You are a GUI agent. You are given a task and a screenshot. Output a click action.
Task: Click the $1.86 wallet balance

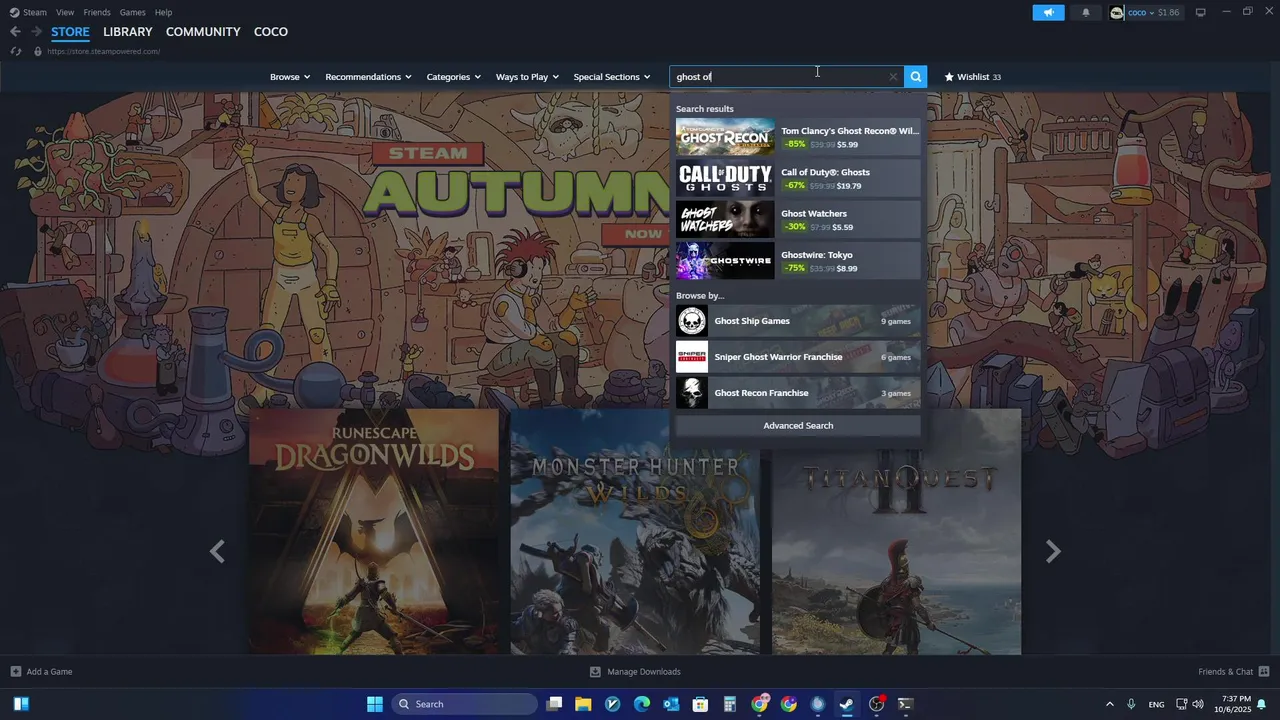1169,12
